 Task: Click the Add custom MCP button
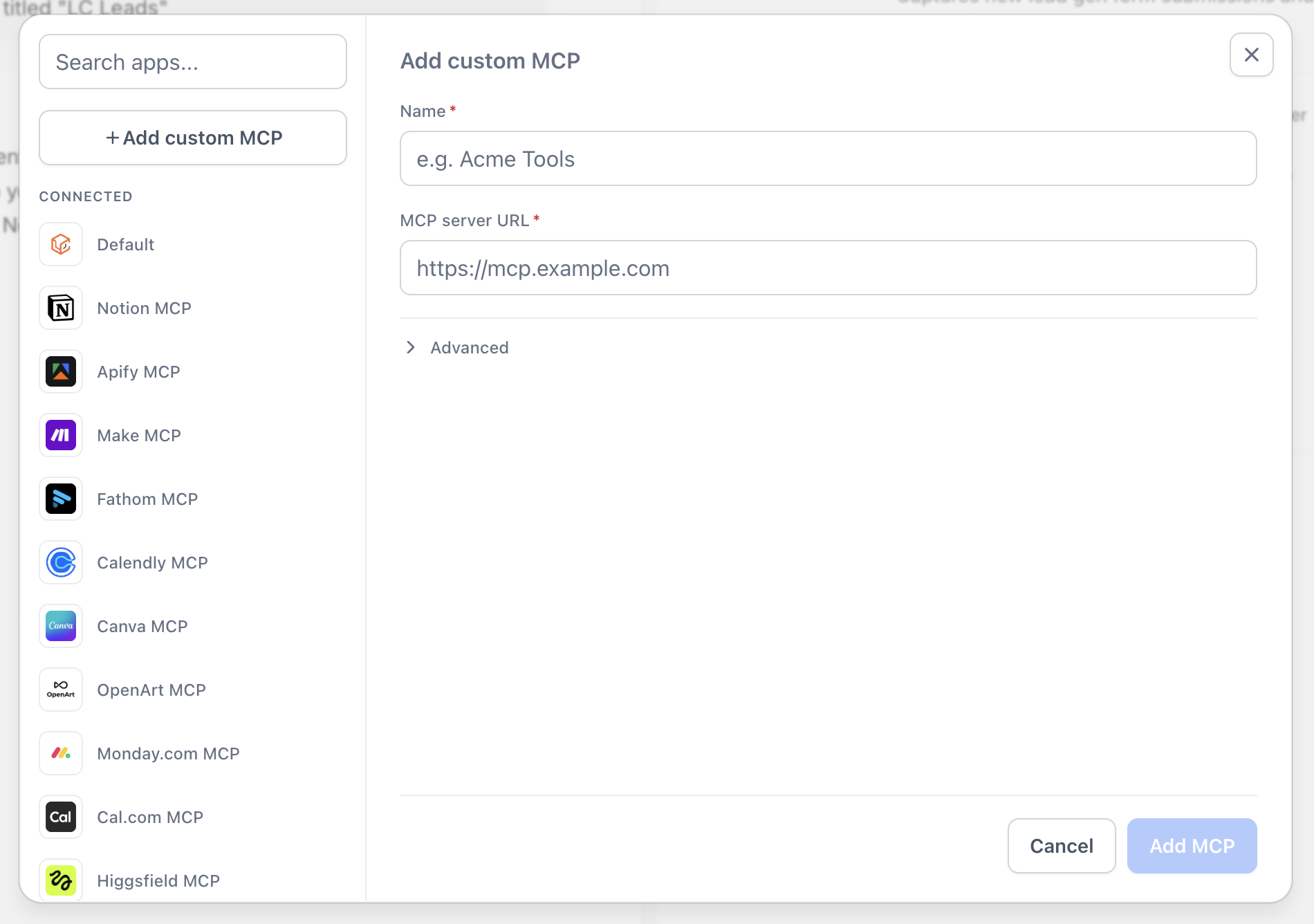click(x=193, y=138)
